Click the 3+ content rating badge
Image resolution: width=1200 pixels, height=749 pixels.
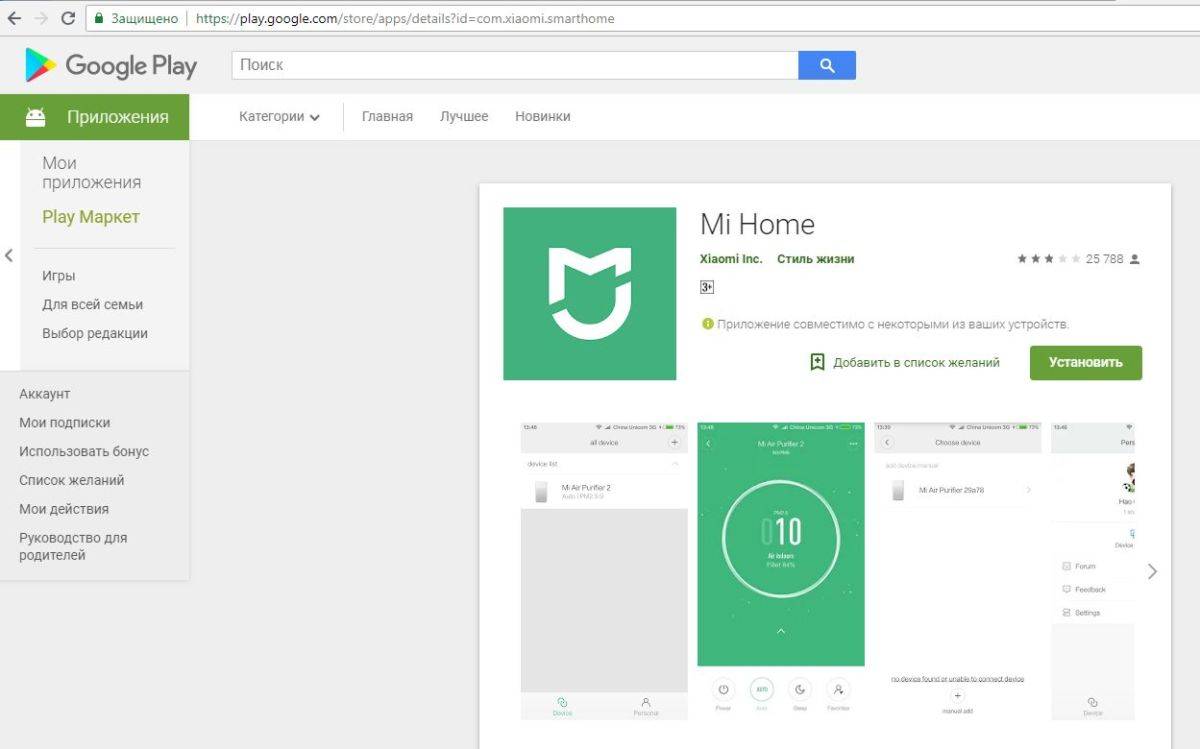pyautogui.click(x=707, y=287)
